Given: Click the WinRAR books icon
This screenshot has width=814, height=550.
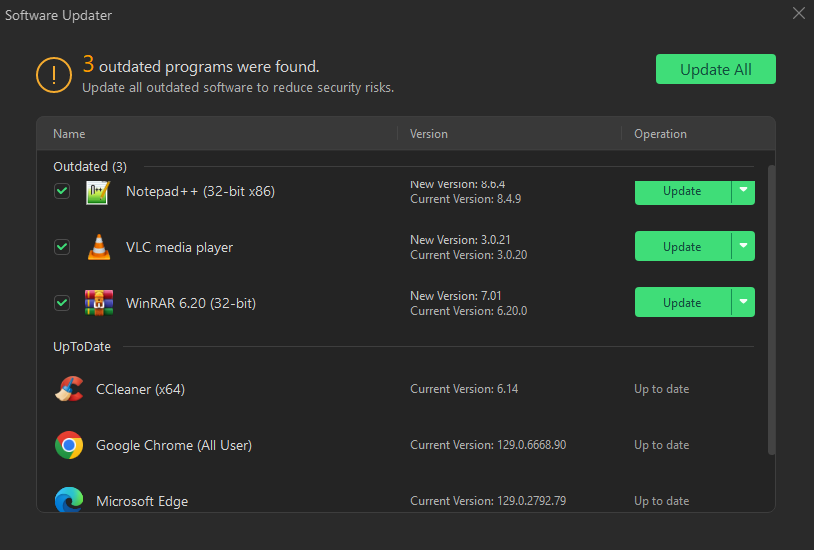Looking at the screenshot, I should [x=99, y=303].
